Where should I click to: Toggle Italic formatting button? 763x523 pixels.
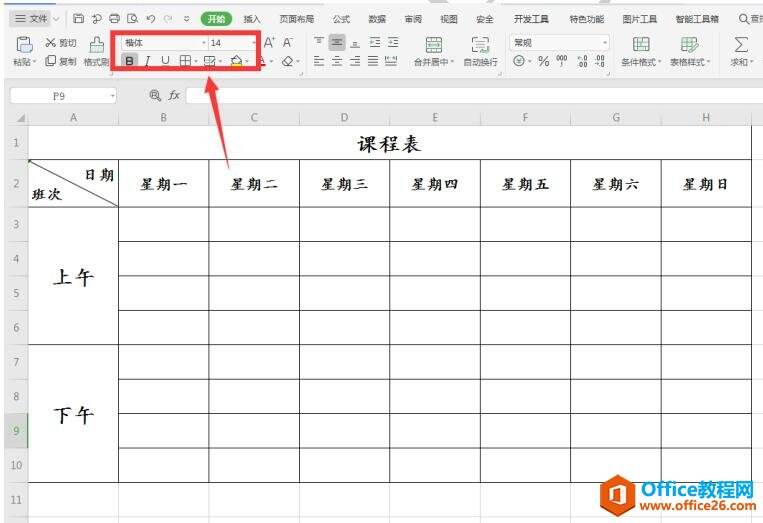click(147, 61)
